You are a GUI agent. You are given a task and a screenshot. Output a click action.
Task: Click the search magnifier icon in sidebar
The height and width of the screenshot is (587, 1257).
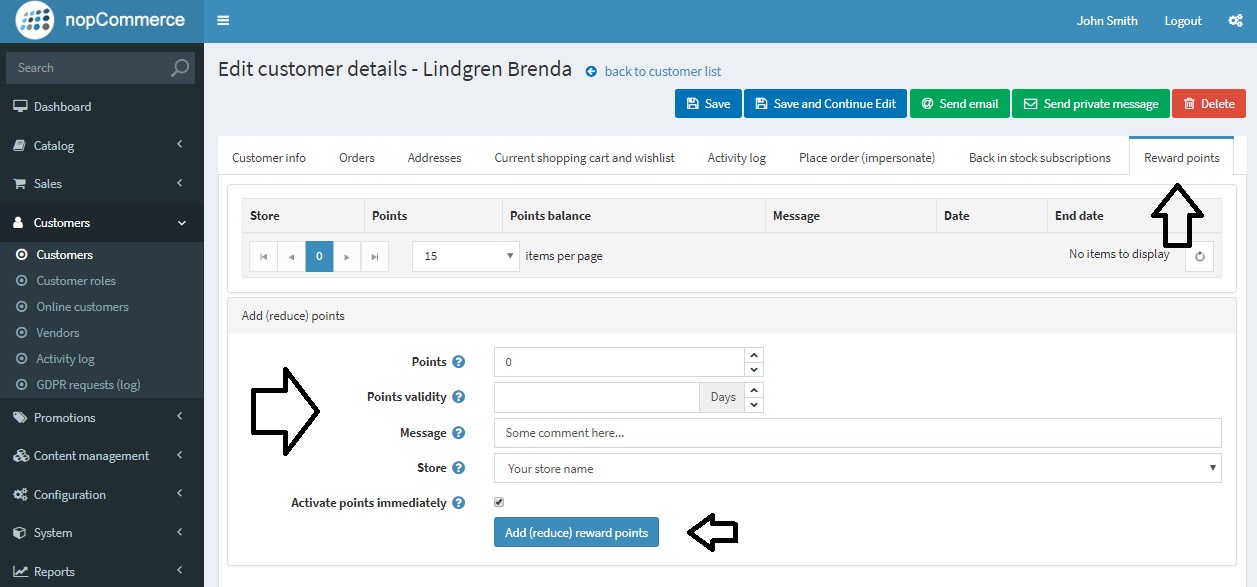180,68
